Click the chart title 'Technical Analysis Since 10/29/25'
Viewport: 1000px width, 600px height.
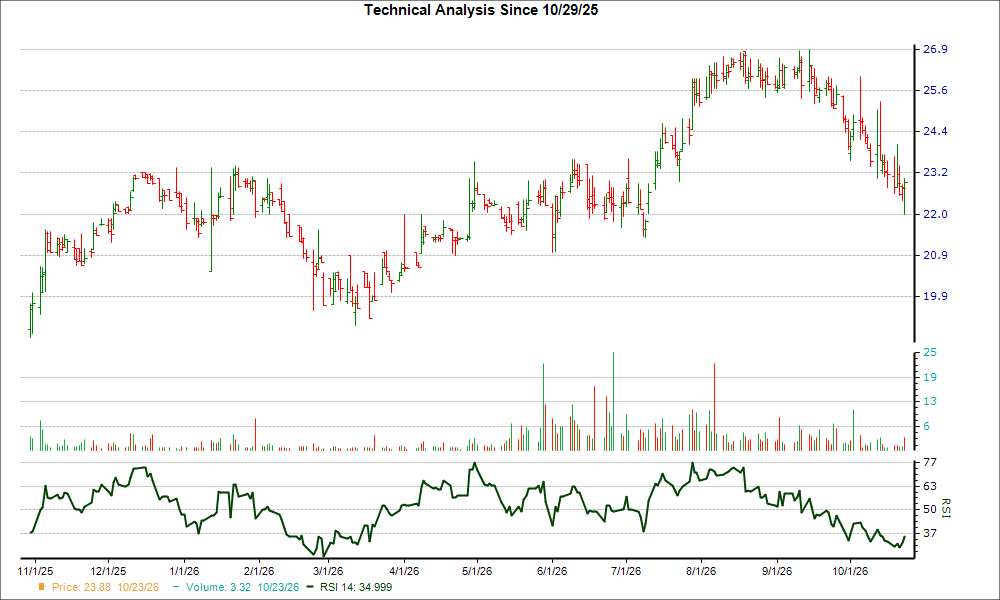tap(481, 10)
